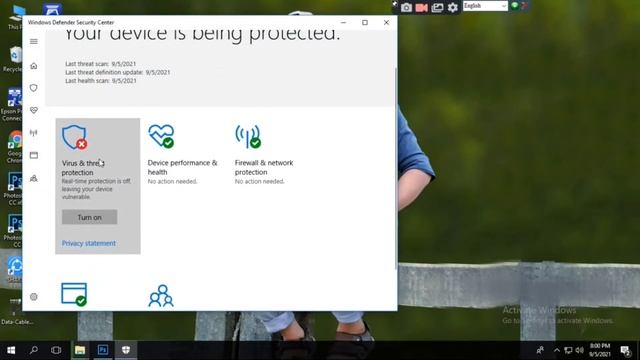
Task: Open Device performance & health title text
Action: coord(182,167)
